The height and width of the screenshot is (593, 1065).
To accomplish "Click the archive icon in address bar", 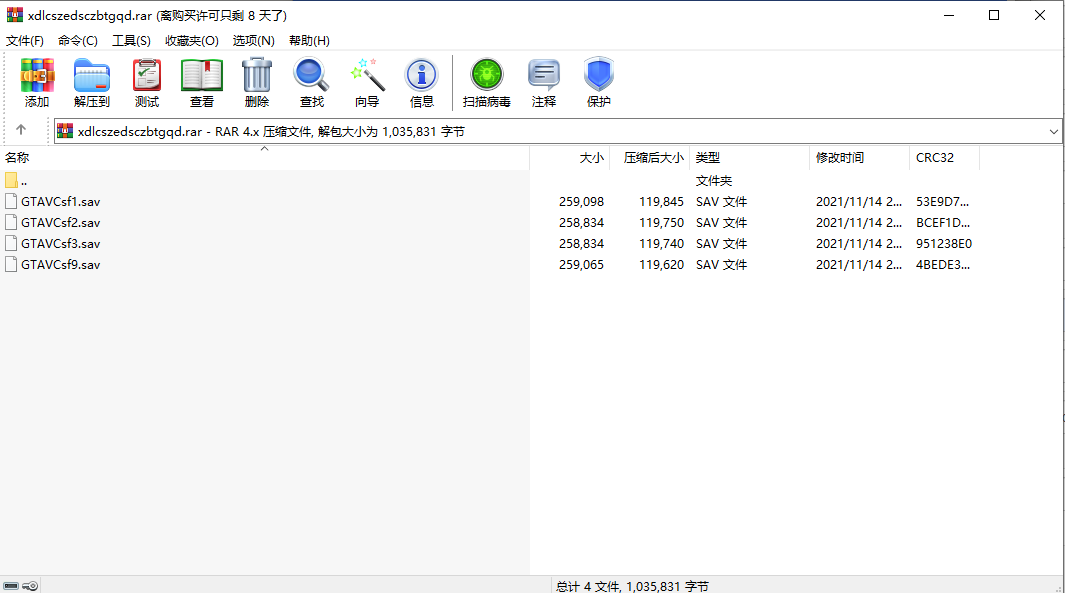I will coord(65,131).
